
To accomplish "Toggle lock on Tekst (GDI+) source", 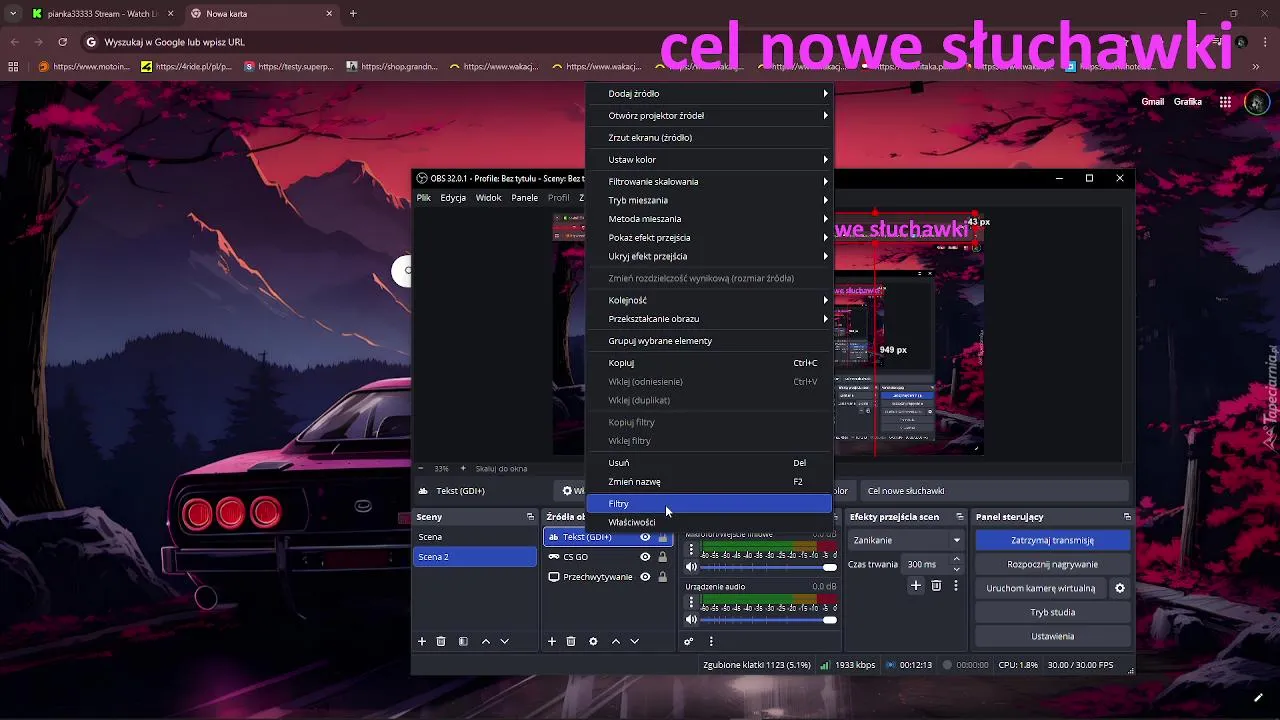I will point(662,537).
